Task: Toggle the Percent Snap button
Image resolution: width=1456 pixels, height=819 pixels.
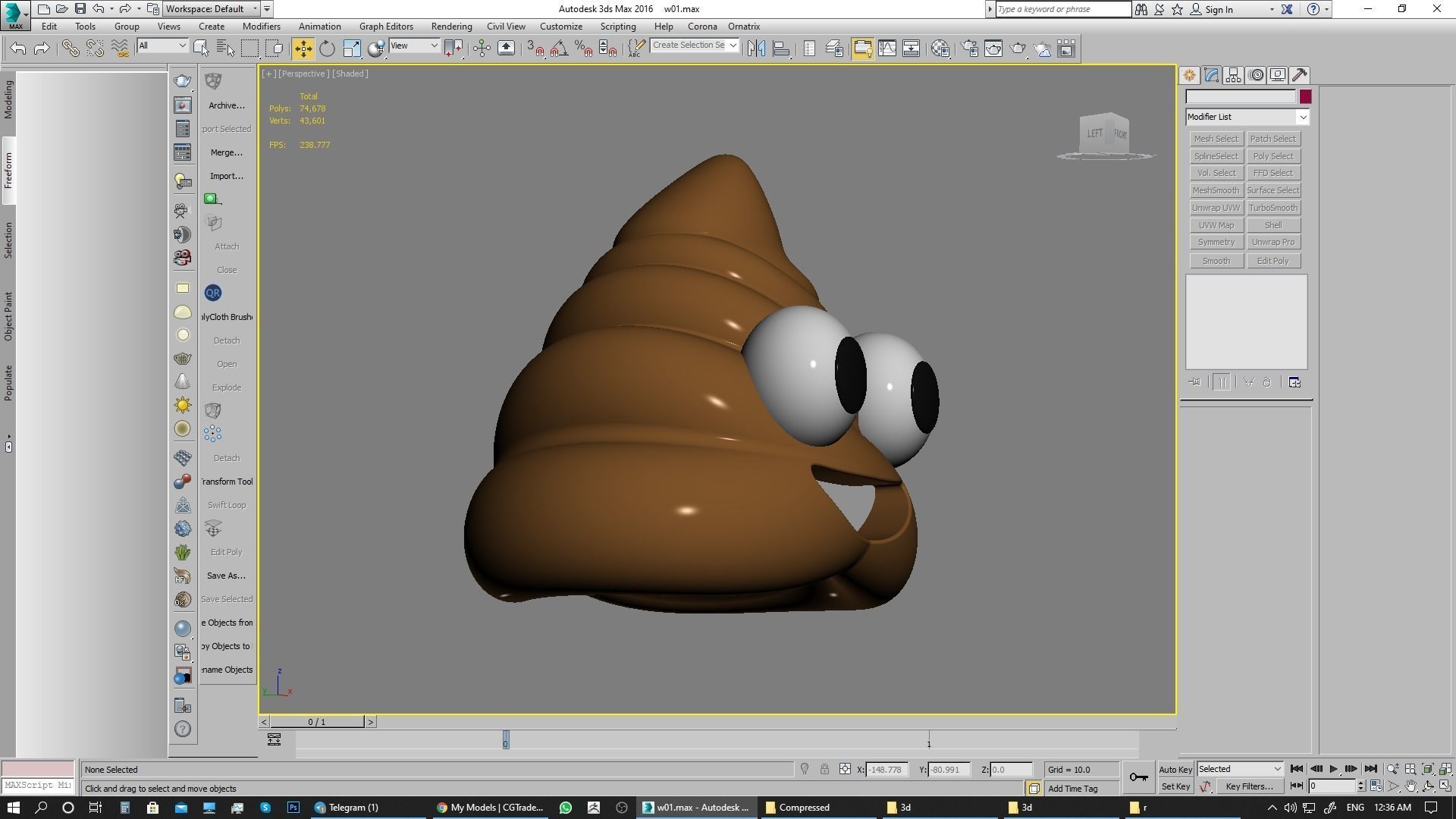Action: point(583,49)
